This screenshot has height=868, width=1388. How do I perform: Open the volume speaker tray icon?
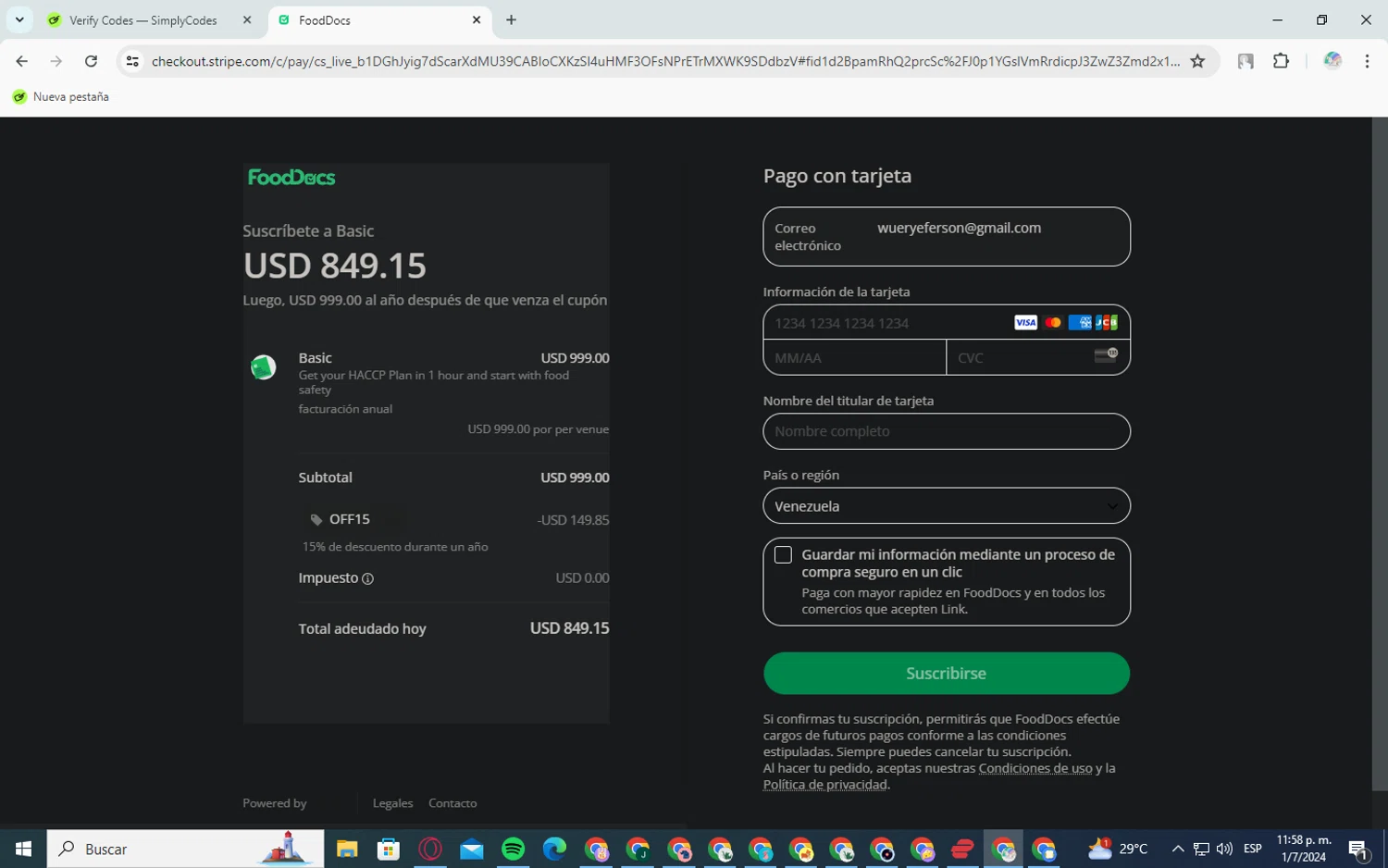[1224, 849]
